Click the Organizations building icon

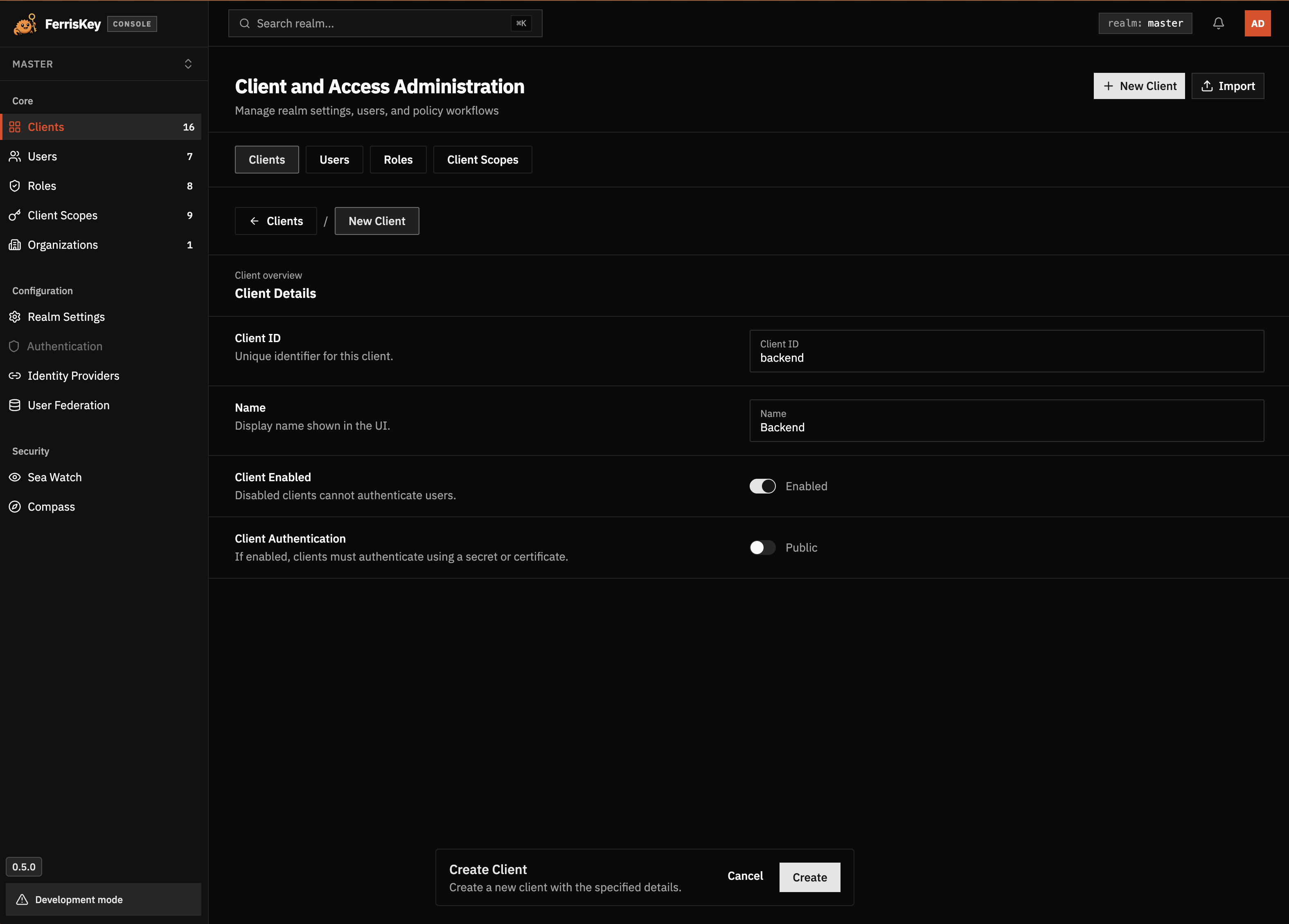tap(15, 245)
